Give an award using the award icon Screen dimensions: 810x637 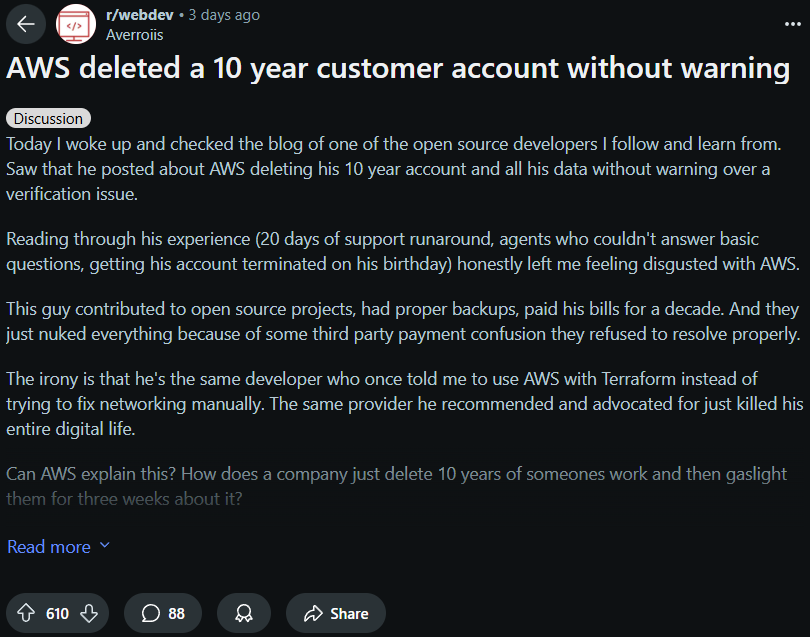(x=244, y=613)
